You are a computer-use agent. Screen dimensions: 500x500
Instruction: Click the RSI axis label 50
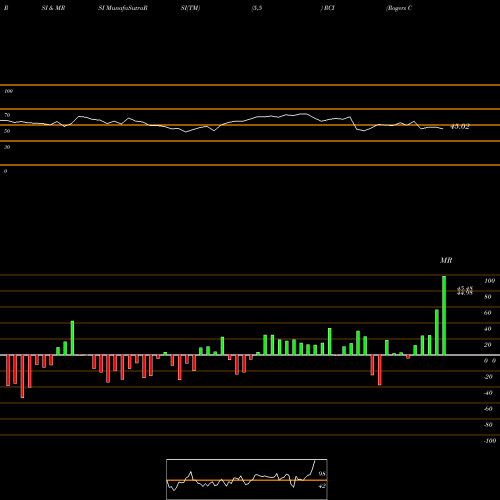[x=7, y=131]
